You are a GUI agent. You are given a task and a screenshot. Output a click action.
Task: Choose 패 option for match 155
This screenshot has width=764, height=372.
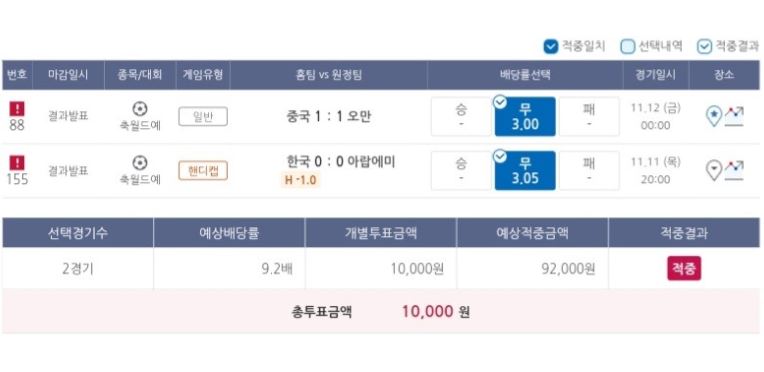(589, 171)
